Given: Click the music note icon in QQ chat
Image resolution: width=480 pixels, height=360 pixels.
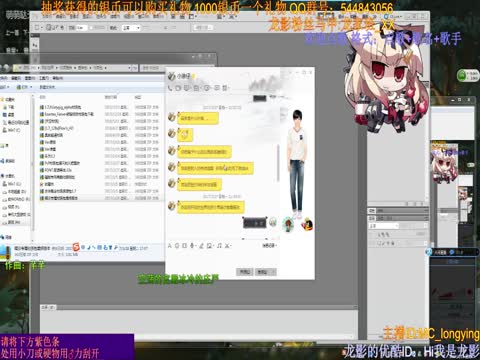Looking at the screenshot, I should click(219, 246).
